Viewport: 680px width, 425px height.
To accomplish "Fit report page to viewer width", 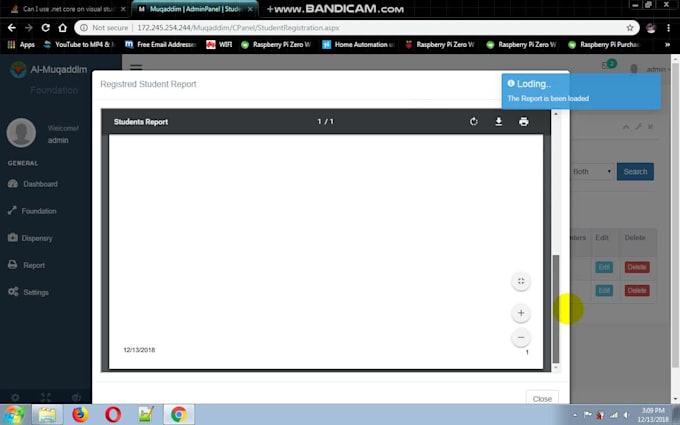I will 521,281.
